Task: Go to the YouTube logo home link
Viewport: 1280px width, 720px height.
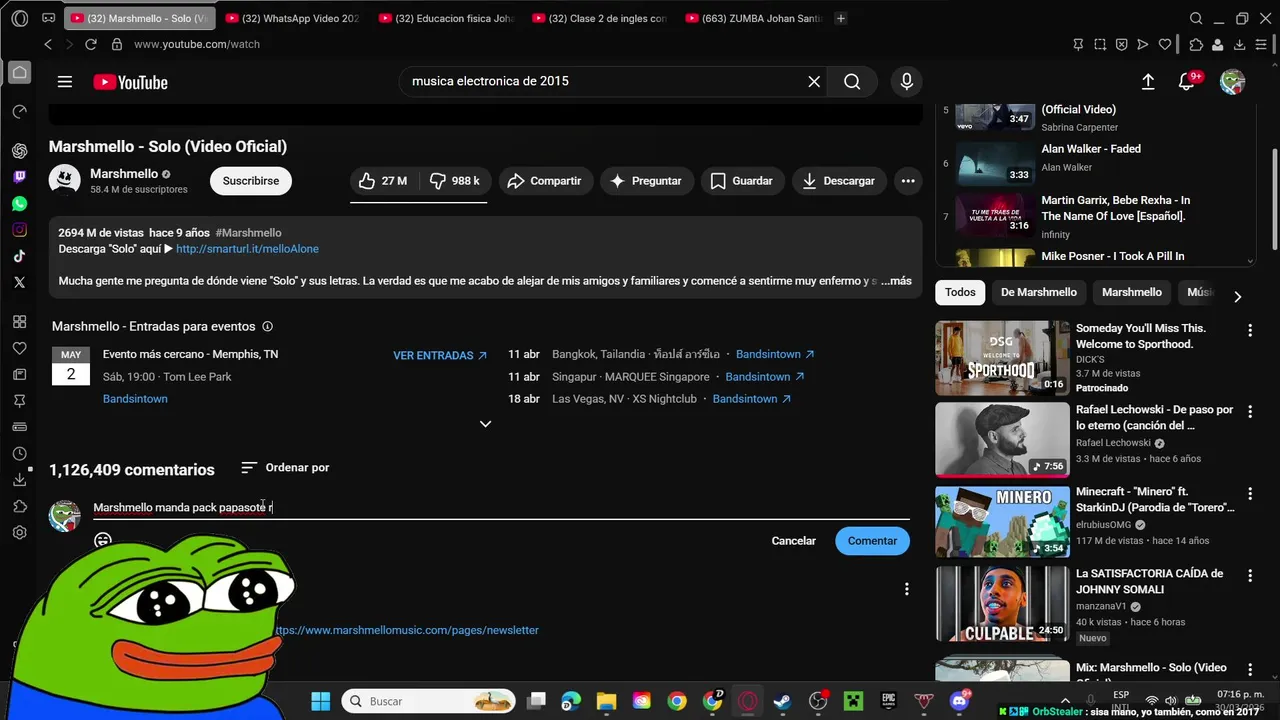Action: click(x=130, y=82)
